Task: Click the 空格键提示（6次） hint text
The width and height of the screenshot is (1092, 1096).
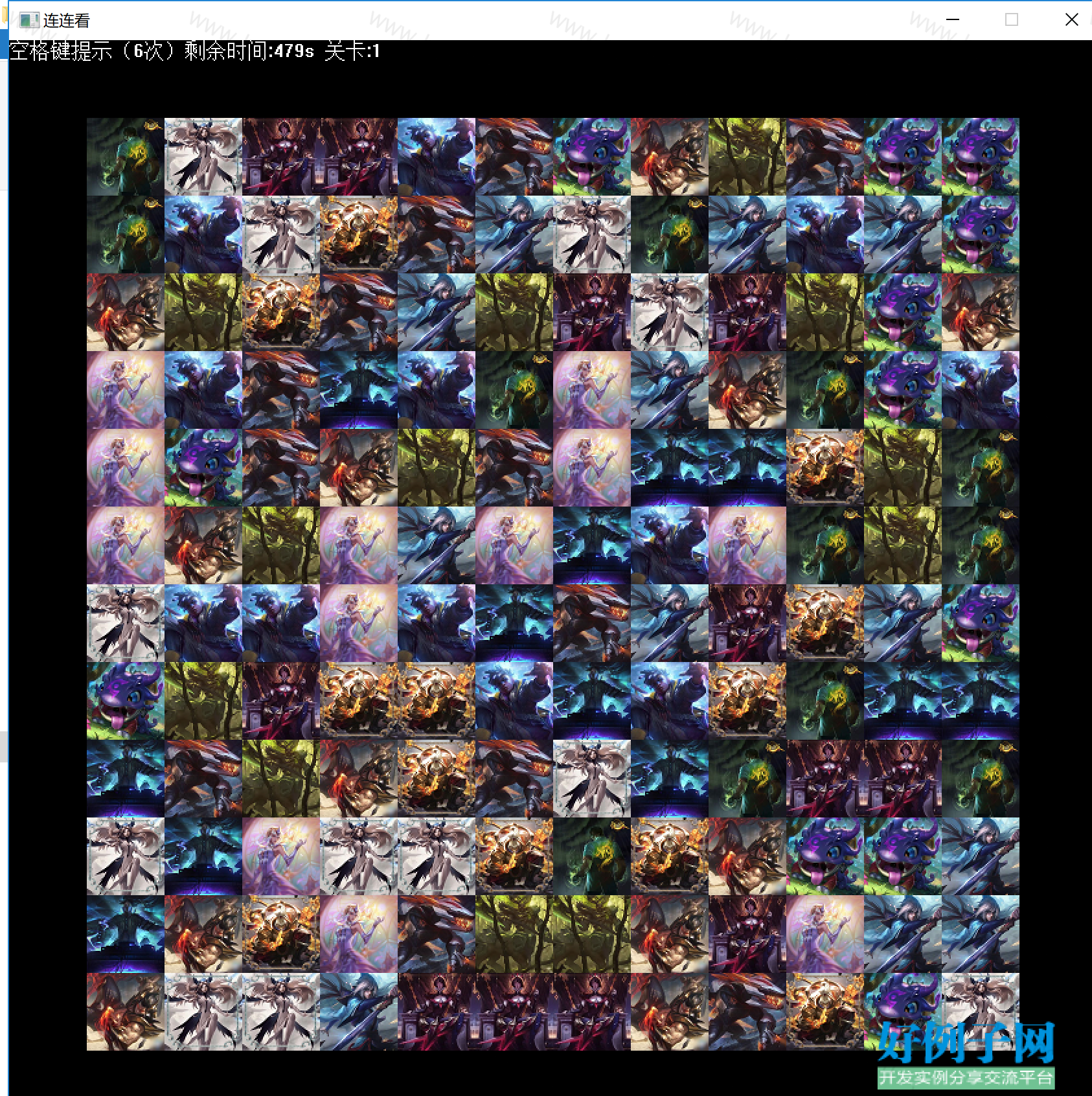Action: (x=93, y=51)
